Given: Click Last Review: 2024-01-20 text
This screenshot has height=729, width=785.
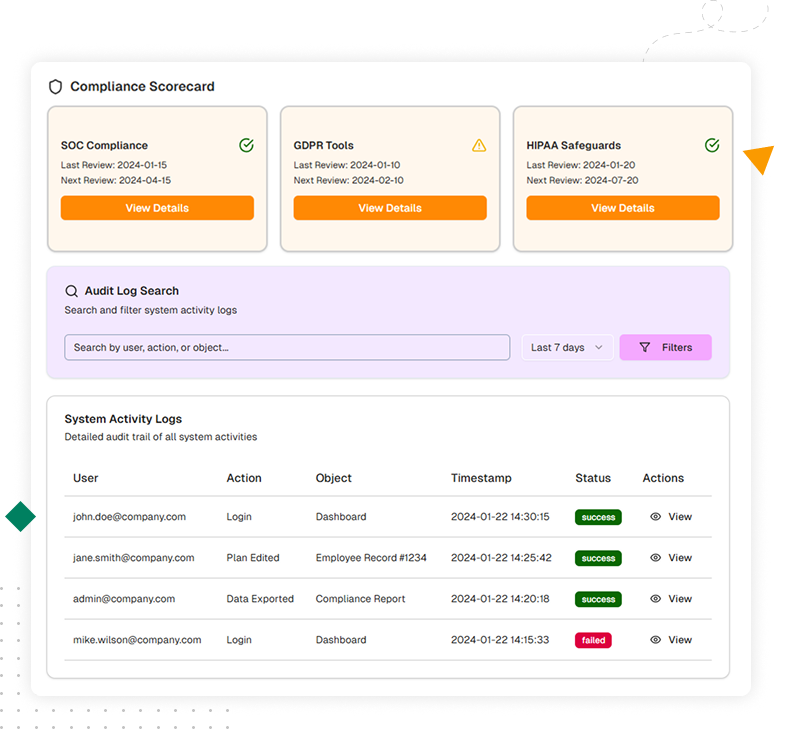Looking at the screenshot, I should [x=581, y=165].
